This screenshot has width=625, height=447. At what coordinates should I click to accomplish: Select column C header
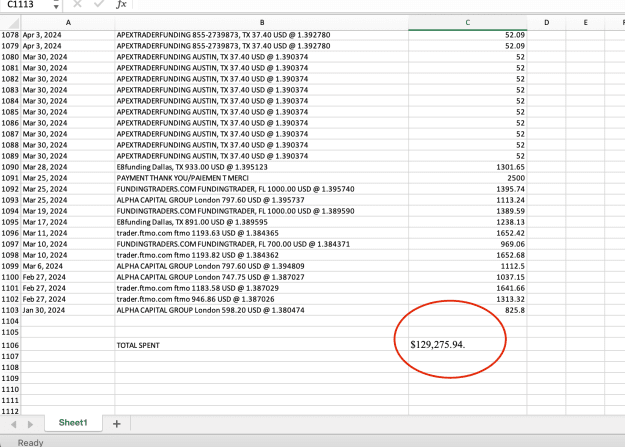pos(468,23)
